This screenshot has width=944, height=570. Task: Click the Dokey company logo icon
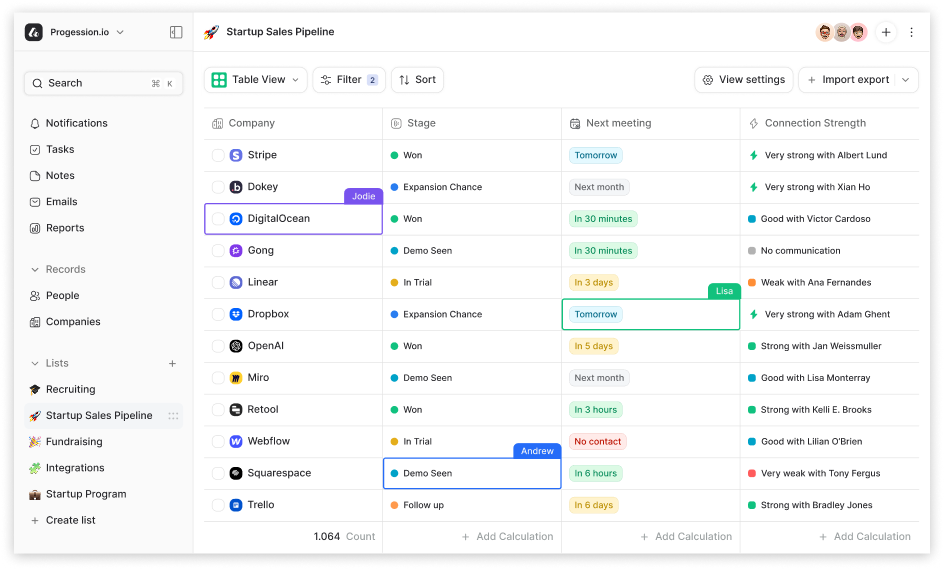pyautogui.click(x=236, y=187)
